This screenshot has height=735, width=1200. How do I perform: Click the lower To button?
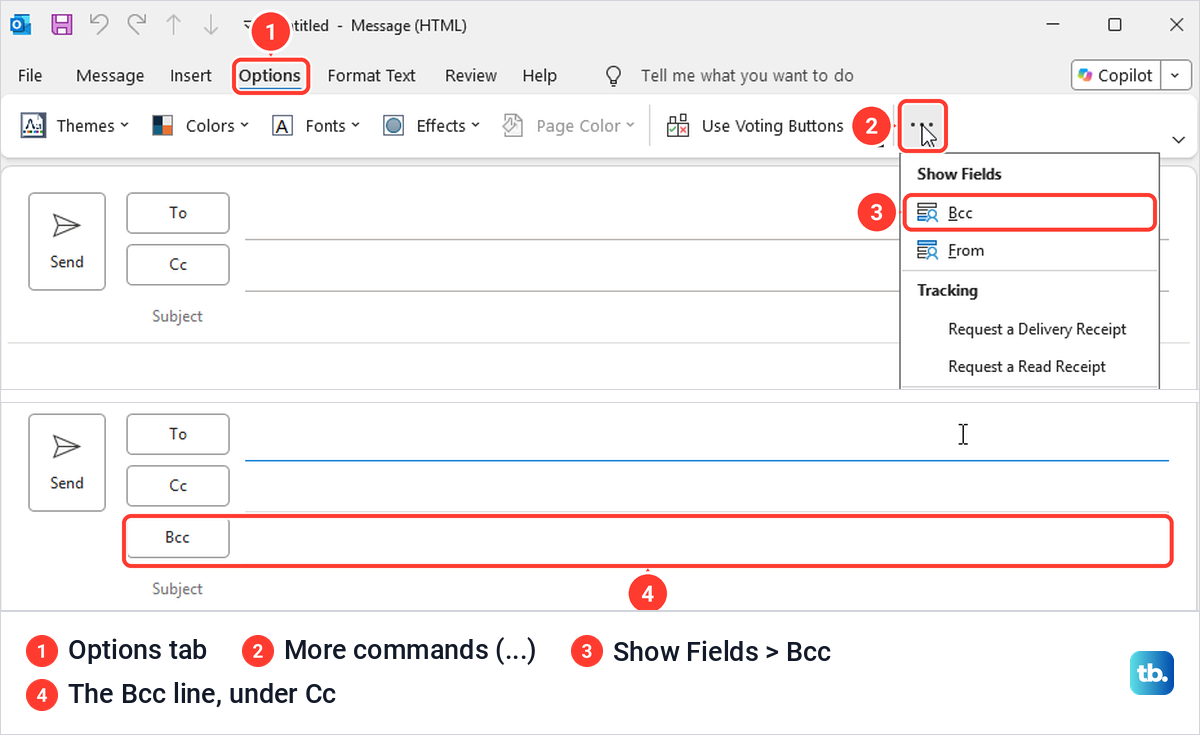(178, 434)
